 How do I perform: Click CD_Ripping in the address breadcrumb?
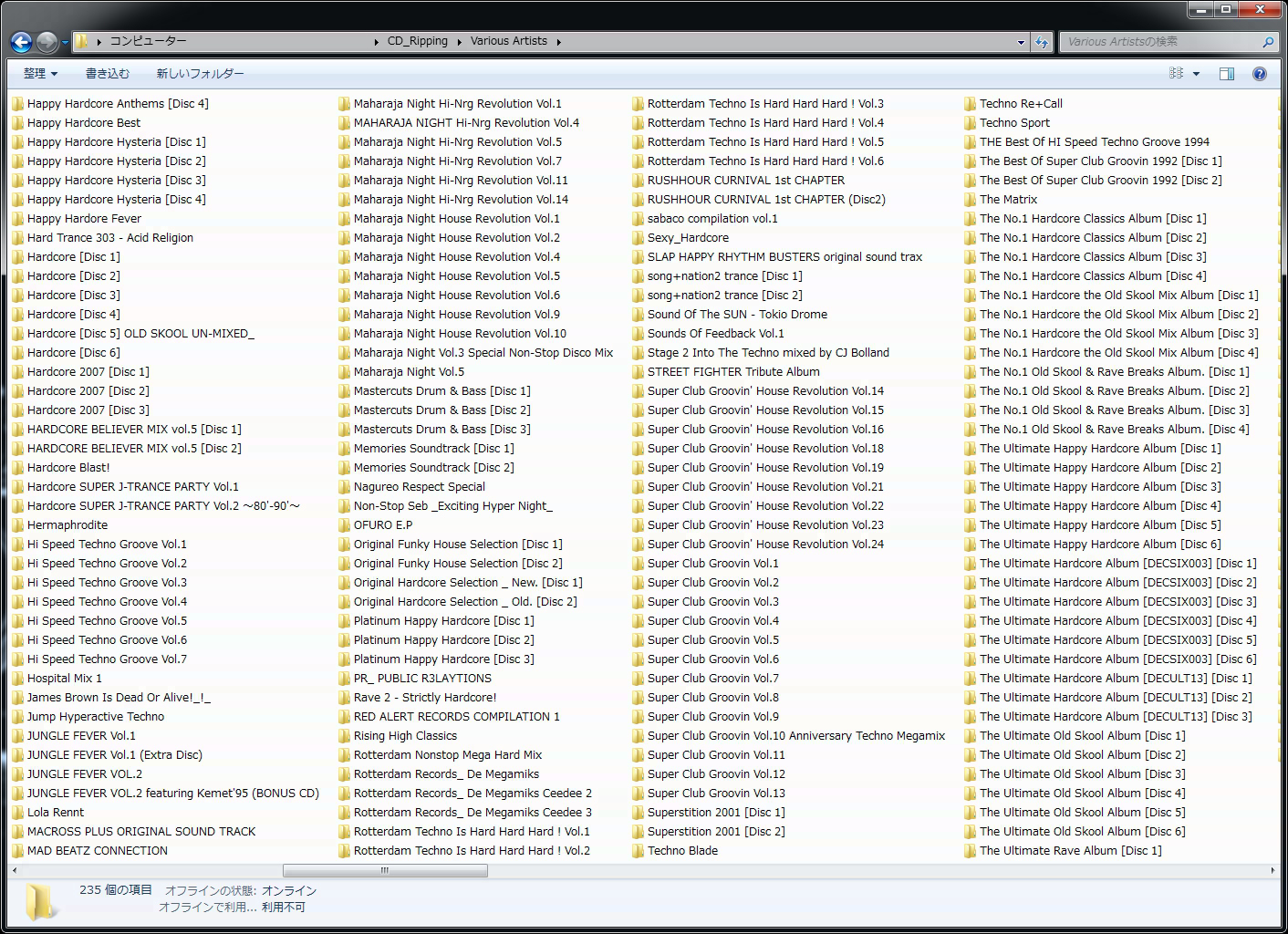tap(417, 41)
